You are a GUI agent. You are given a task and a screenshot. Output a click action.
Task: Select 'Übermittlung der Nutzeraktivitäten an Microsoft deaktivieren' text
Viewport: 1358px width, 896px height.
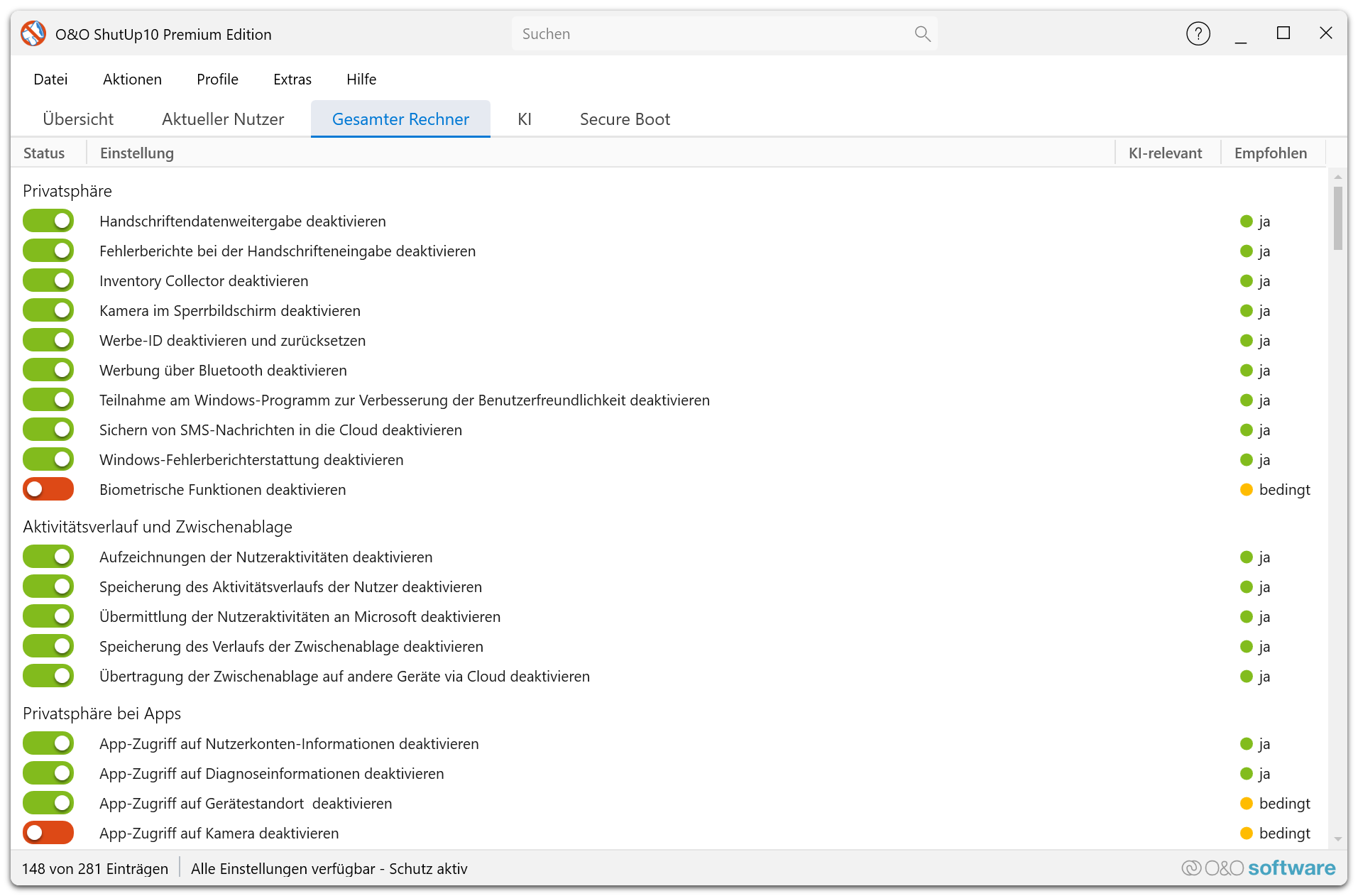pyautogui.click(x=300, y=617)
